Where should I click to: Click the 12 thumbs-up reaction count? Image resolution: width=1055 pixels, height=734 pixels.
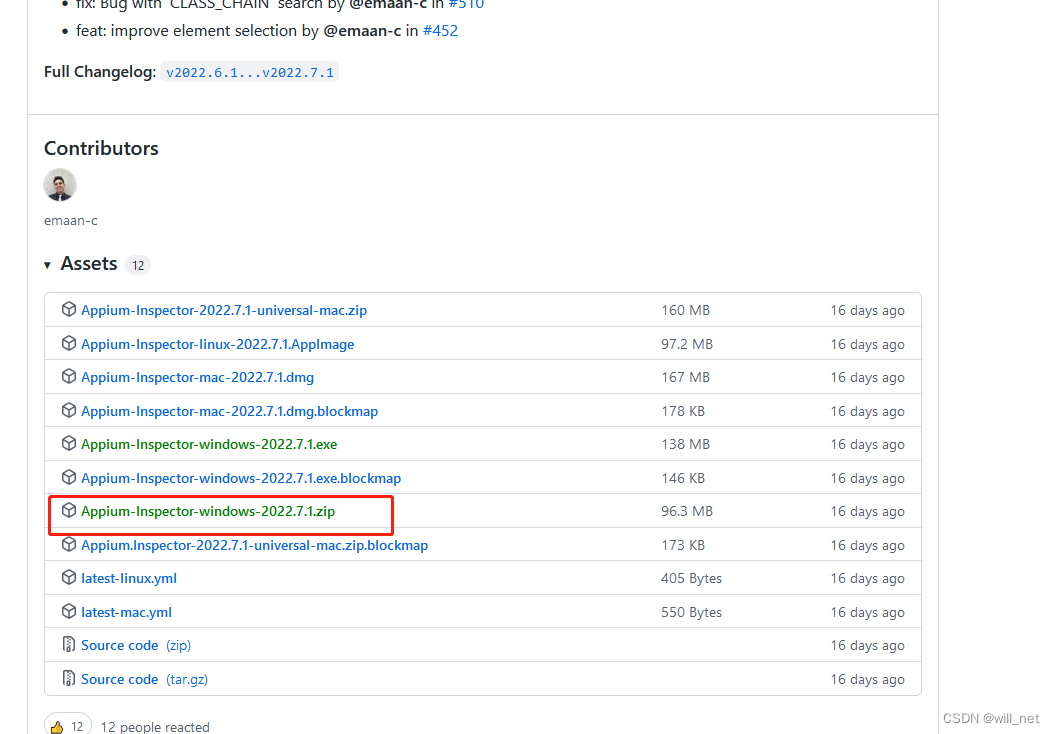(77, 727)
